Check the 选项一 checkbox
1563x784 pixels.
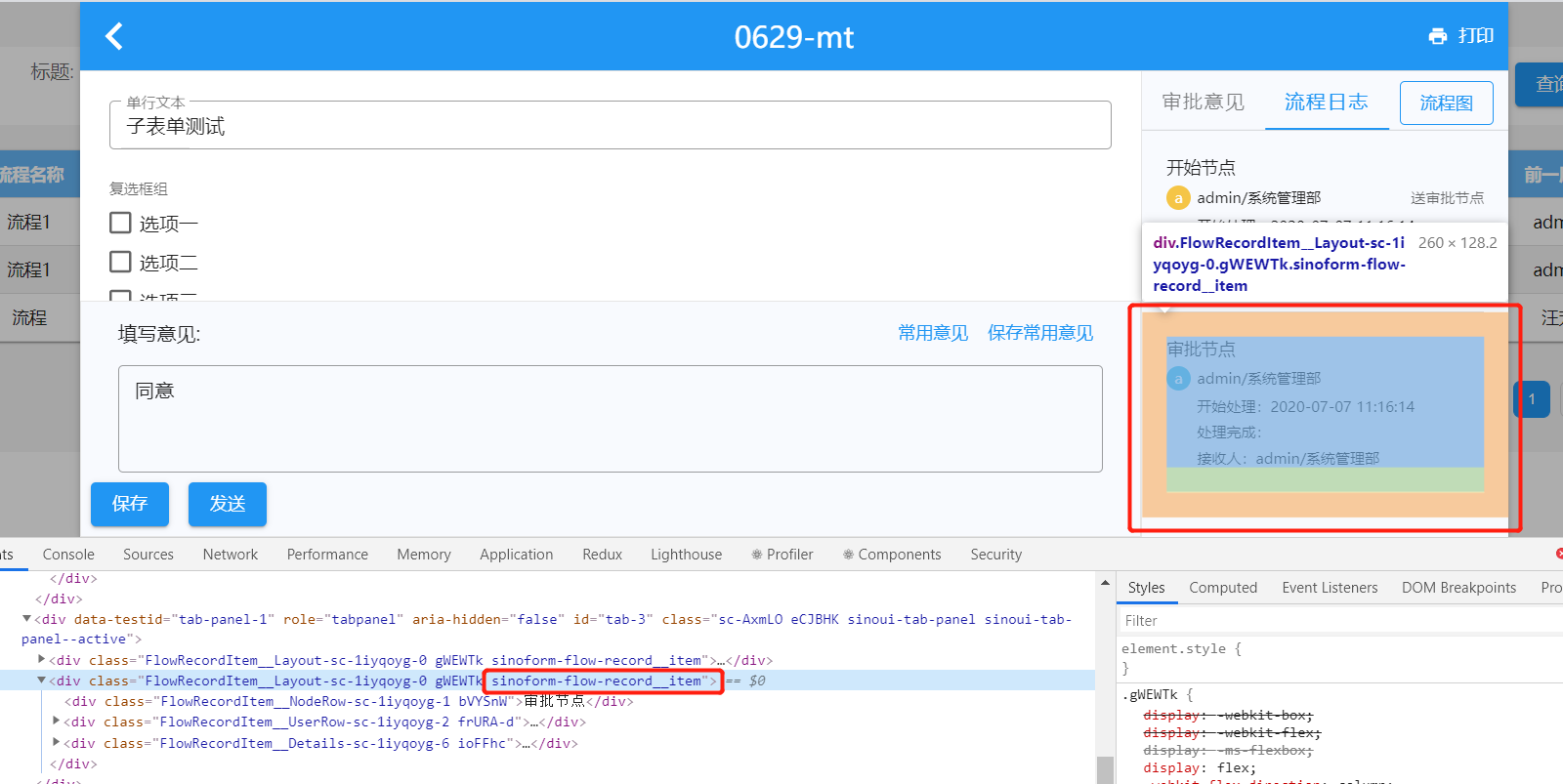click(120, 223)
